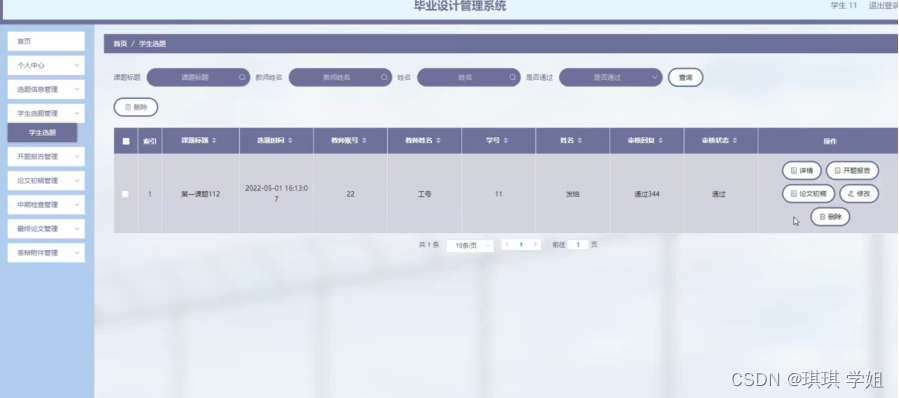Click the batch 删除 button above table

[136, 107]
